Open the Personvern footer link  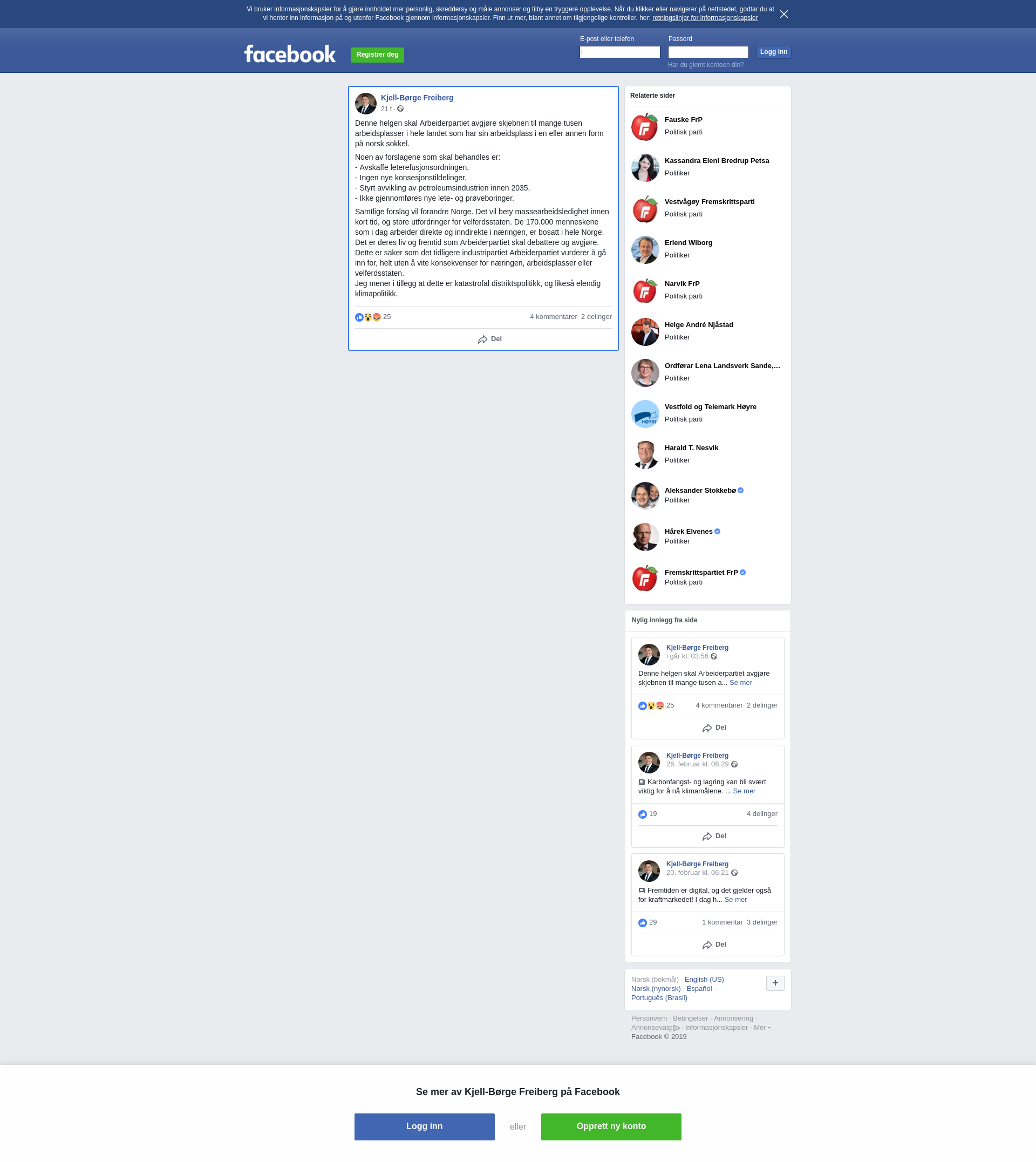(x=649, y=1018)
